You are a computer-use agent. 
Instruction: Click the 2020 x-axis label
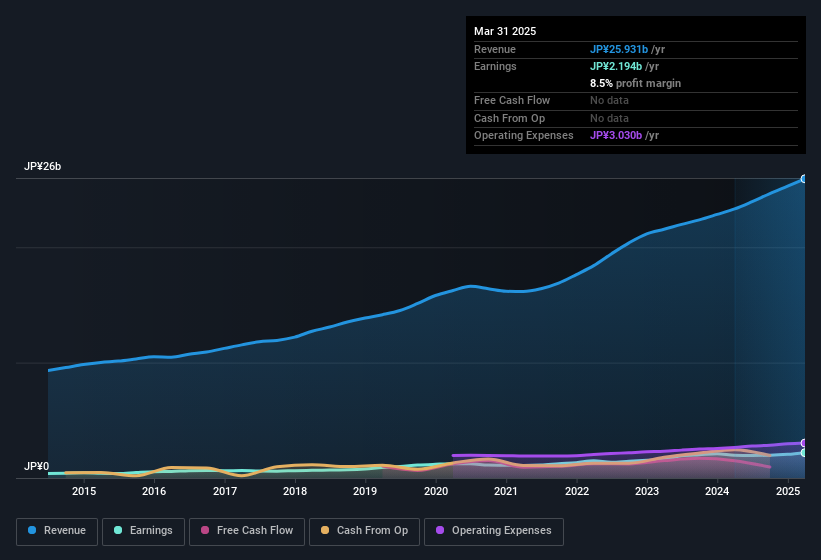pyautogui.click(x=436, y=491)
